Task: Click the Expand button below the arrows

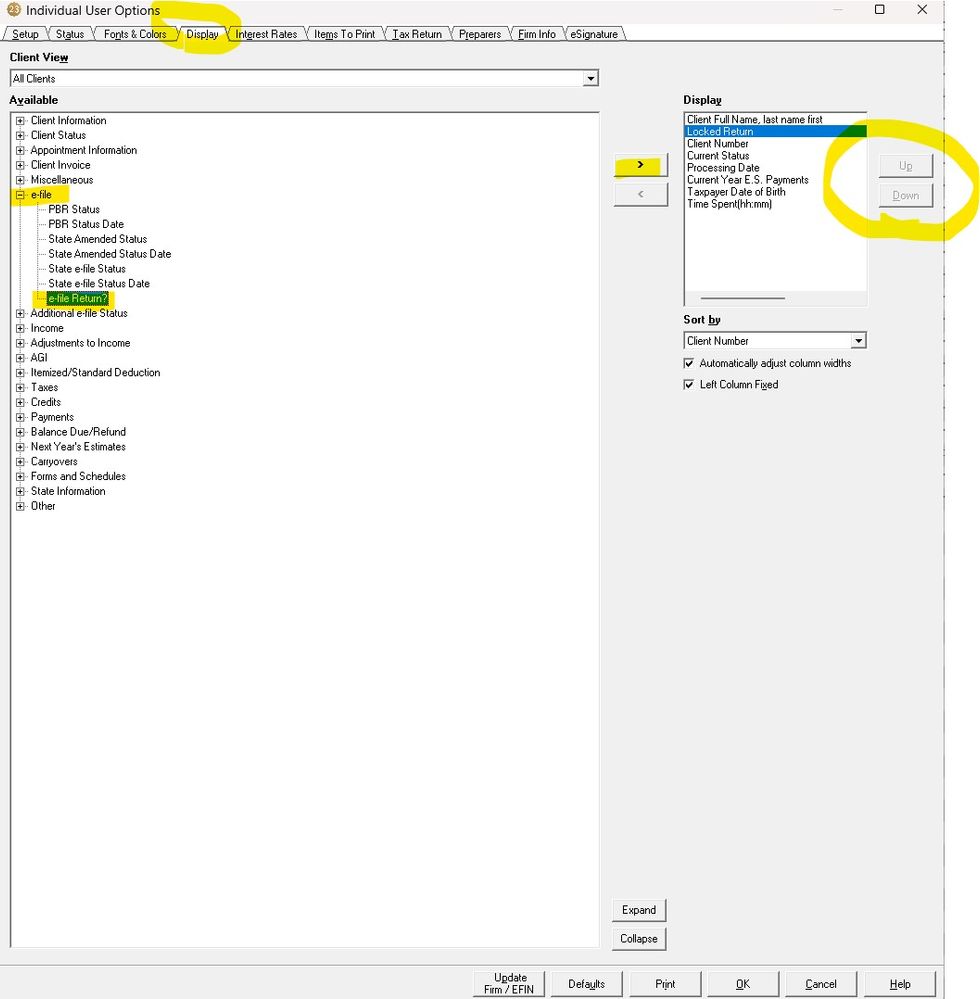Action: pos(639,910)
